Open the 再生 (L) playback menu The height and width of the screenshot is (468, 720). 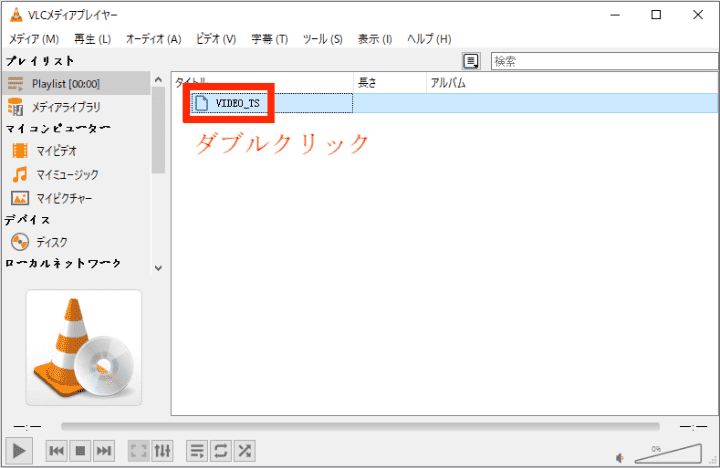[92, 39]
